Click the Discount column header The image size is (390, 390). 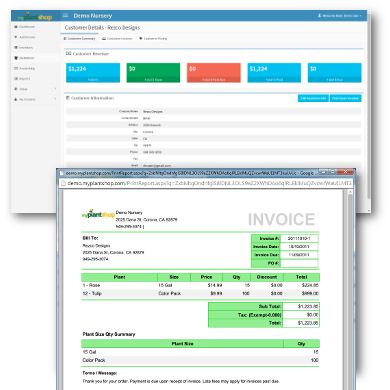[267, 277]
